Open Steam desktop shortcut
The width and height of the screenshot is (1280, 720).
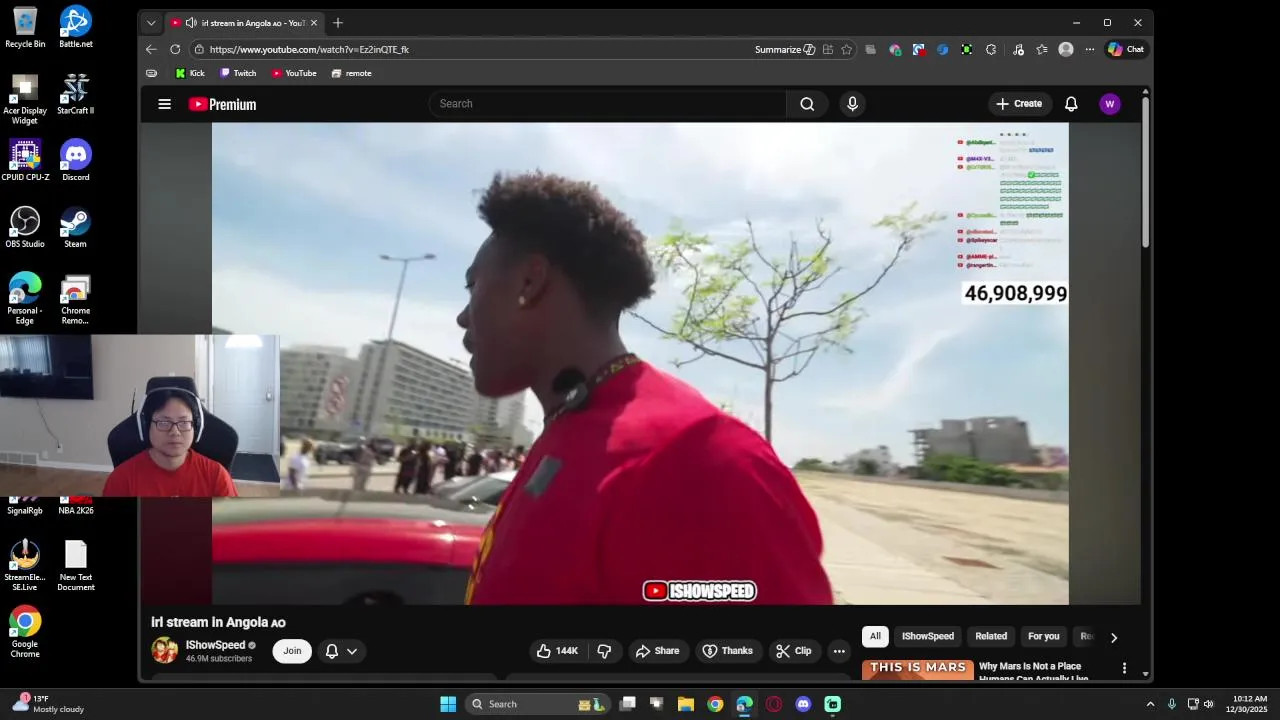coord(76,227)
